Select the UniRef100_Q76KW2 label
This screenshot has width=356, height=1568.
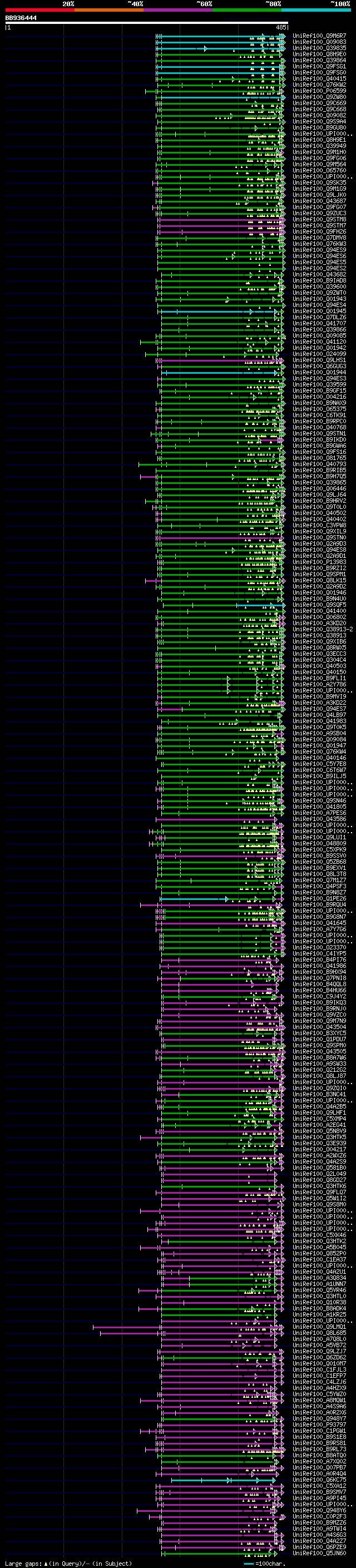tap(319, 85)
